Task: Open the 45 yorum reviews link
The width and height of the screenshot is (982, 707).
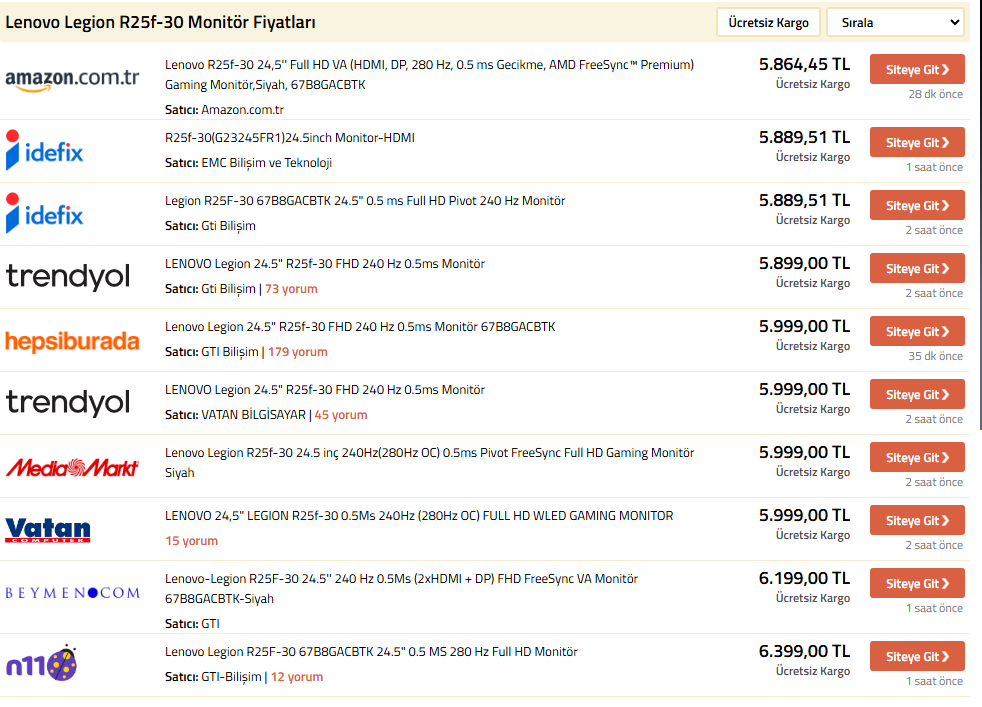Action: [341, 415]
